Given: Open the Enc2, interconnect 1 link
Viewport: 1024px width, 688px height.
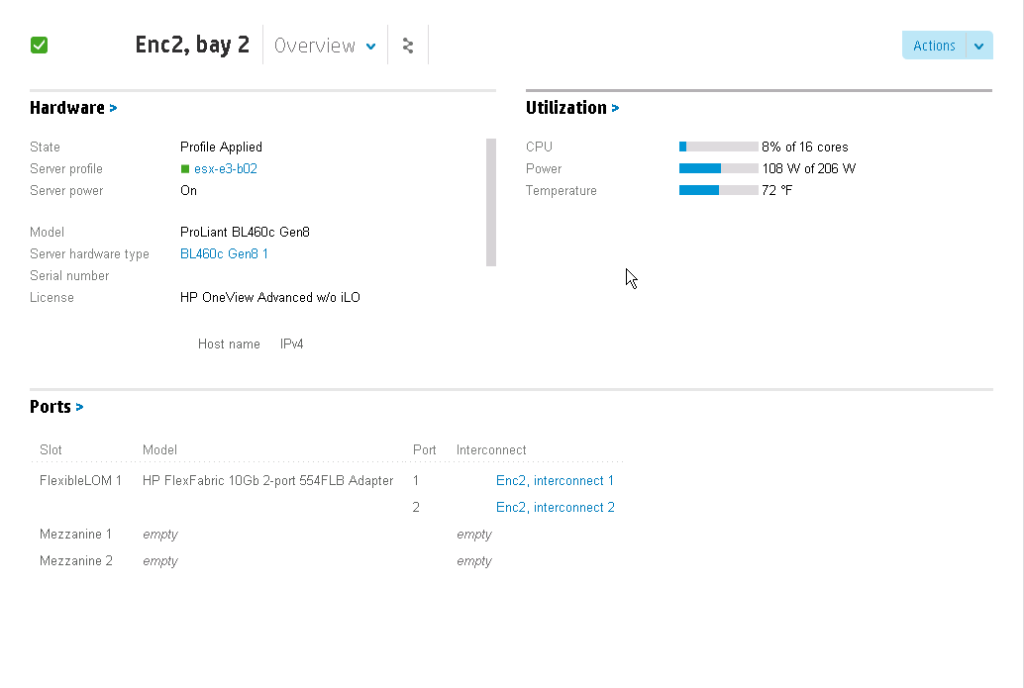Looking at the screenshot, I should (x=555, y=481).
